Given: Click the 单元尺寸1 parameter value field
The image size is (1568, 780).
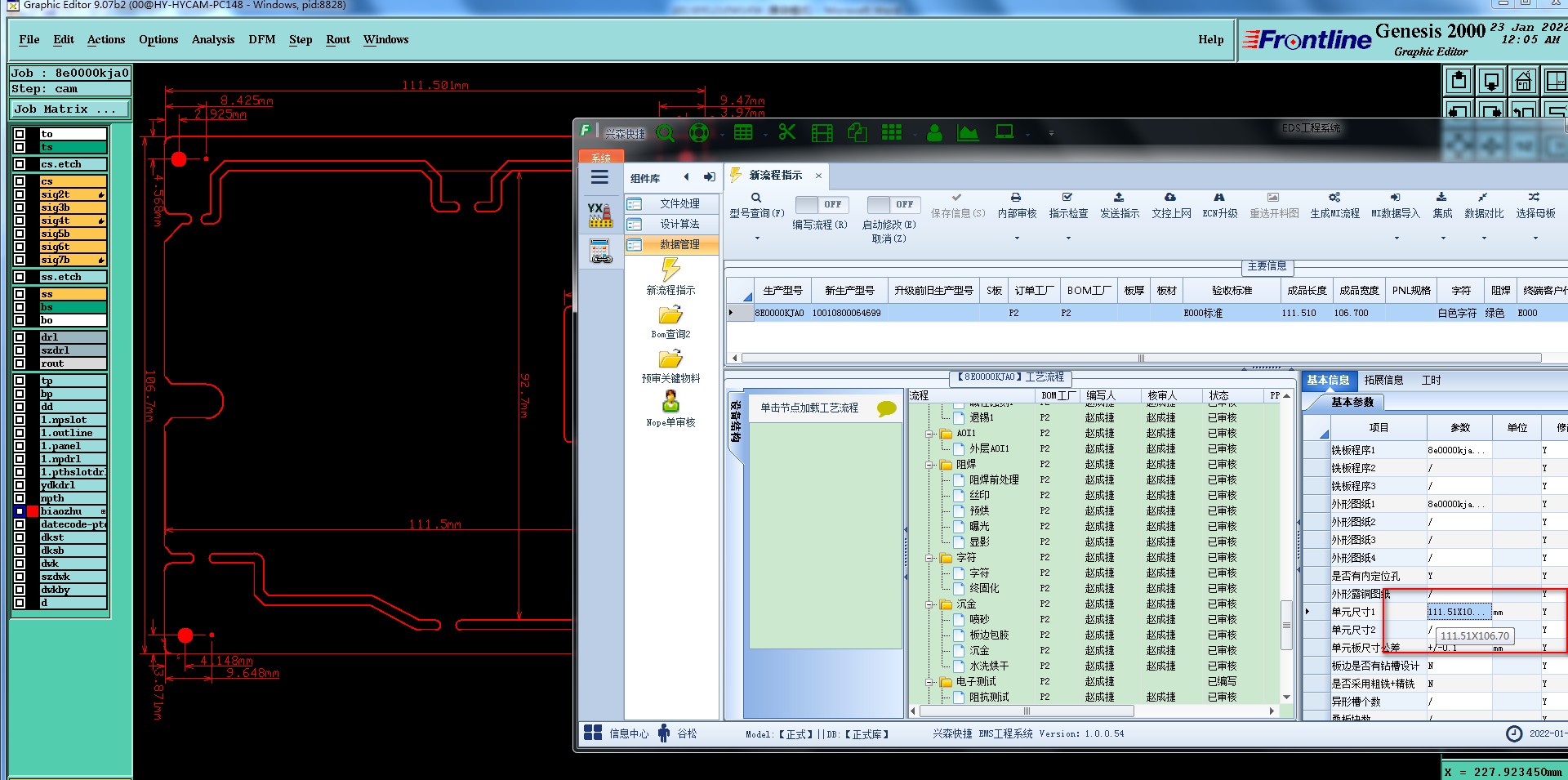Looking at the screenshot, I should pos(1457,612).
